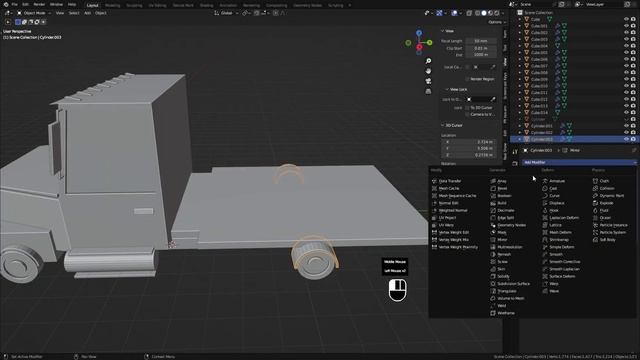Viewport: 640px width, 360px height.
Task: Disable Cube.010 in renders camera icon
Action: click(633, 86)
